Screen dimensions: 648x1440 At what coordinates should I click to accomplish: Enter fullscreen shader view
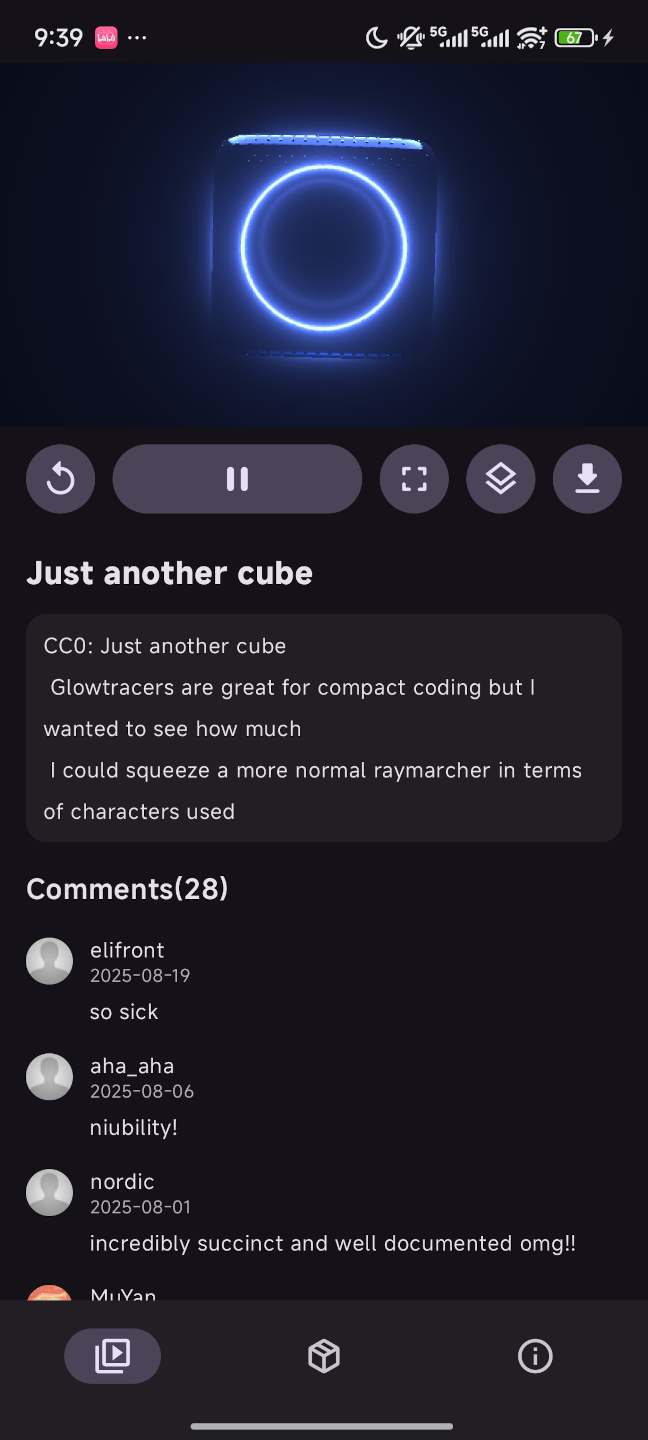pos(414,479)
